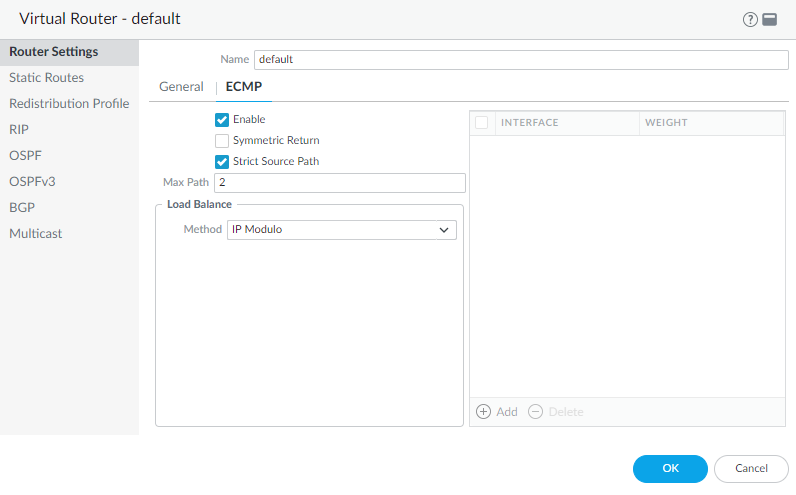Uncheck the Strict Source Path option

click(x=222, y=161)
